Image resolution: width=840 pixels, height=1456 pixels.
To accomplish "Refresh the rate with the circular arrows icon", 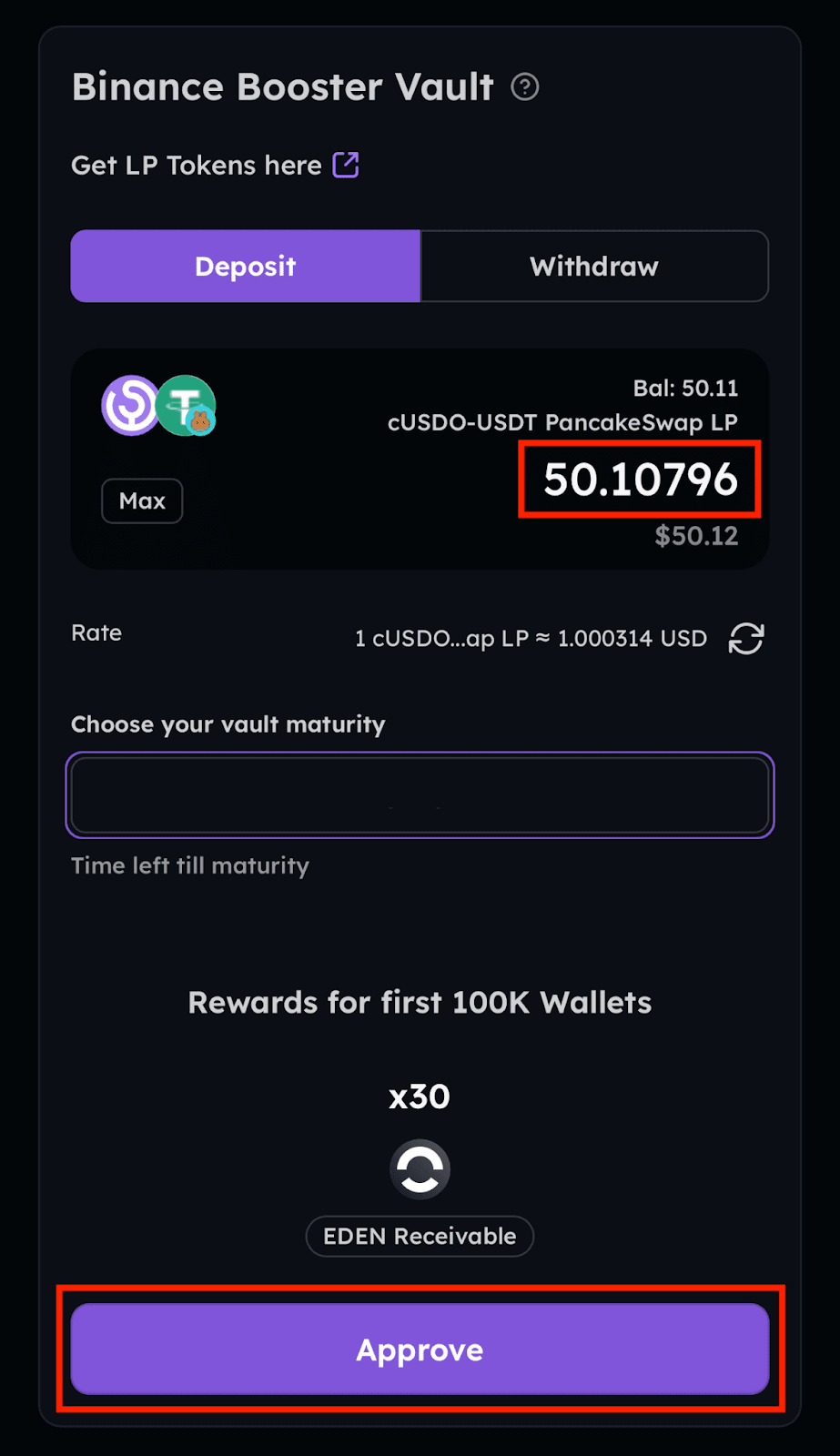I will click(745, 639).
